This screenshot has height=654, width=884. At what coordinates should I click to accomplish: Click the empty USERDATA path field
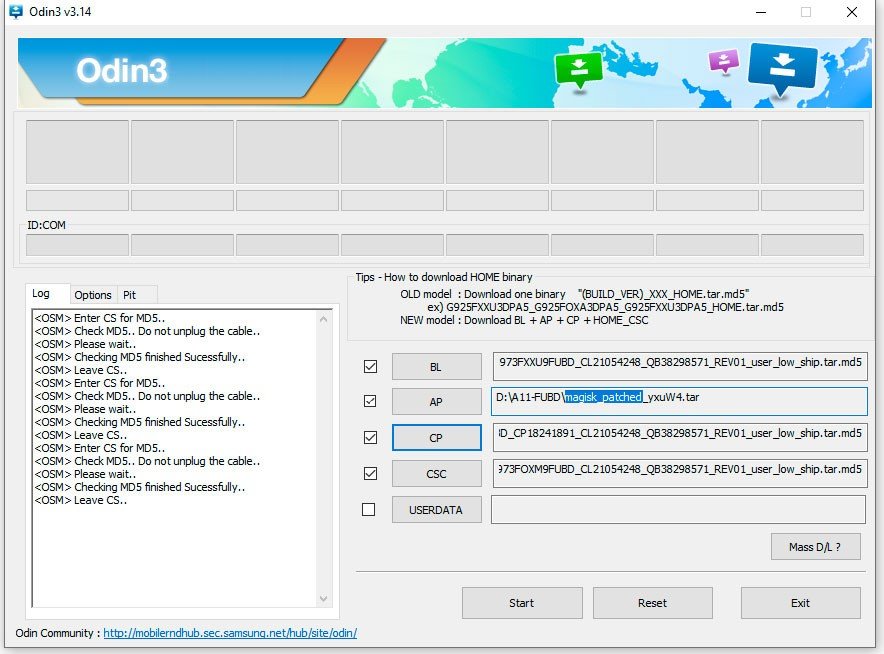tap(678, 510)
